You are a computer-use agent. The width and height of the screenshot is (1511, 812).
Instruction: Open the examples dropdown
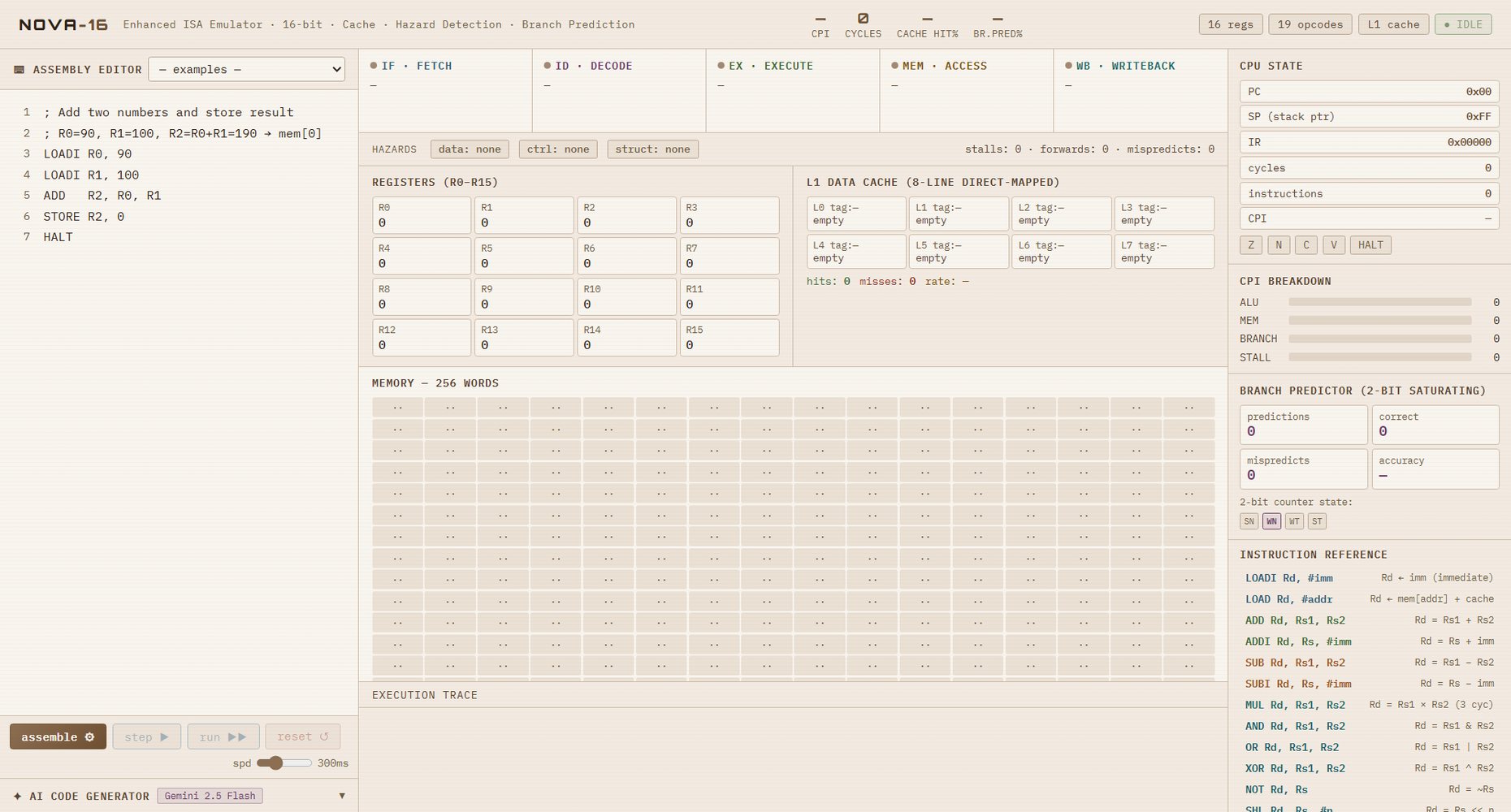[246, 69]
